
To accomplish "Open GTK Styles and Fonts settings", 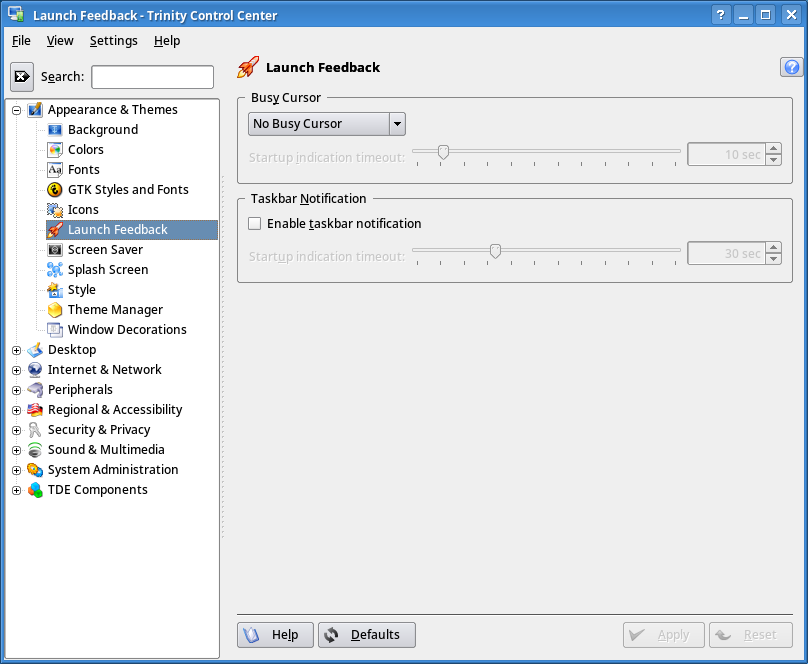I will tap(54, 189).
